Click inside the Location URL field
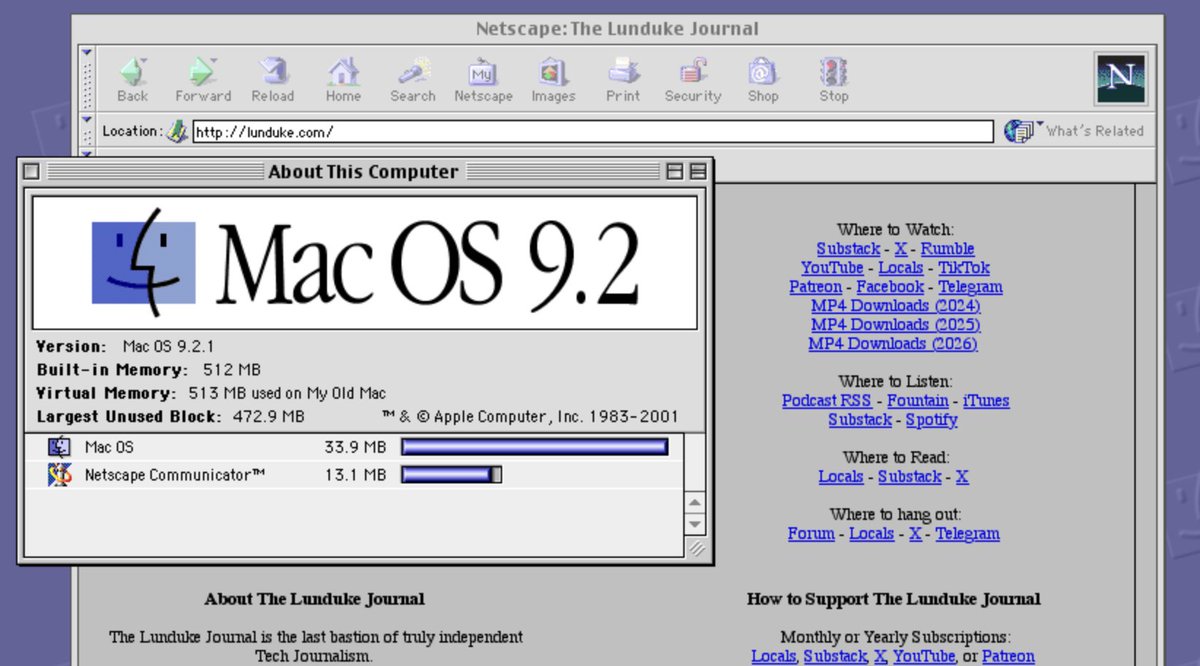 pos(593,132)
